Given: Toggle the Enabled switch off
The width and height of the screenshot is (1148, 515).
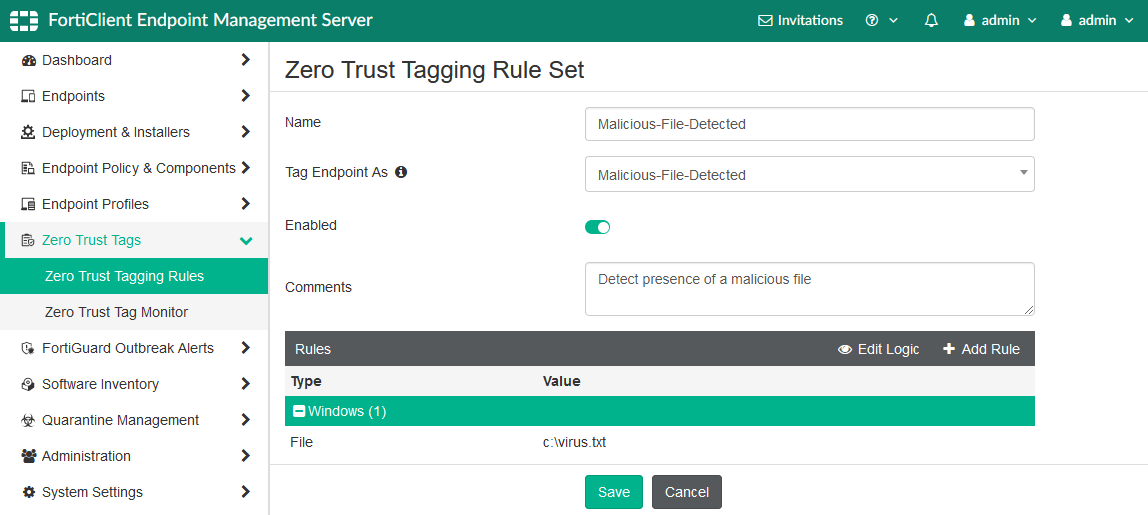Looking at the screenshot, I should (x=597, y=227).
